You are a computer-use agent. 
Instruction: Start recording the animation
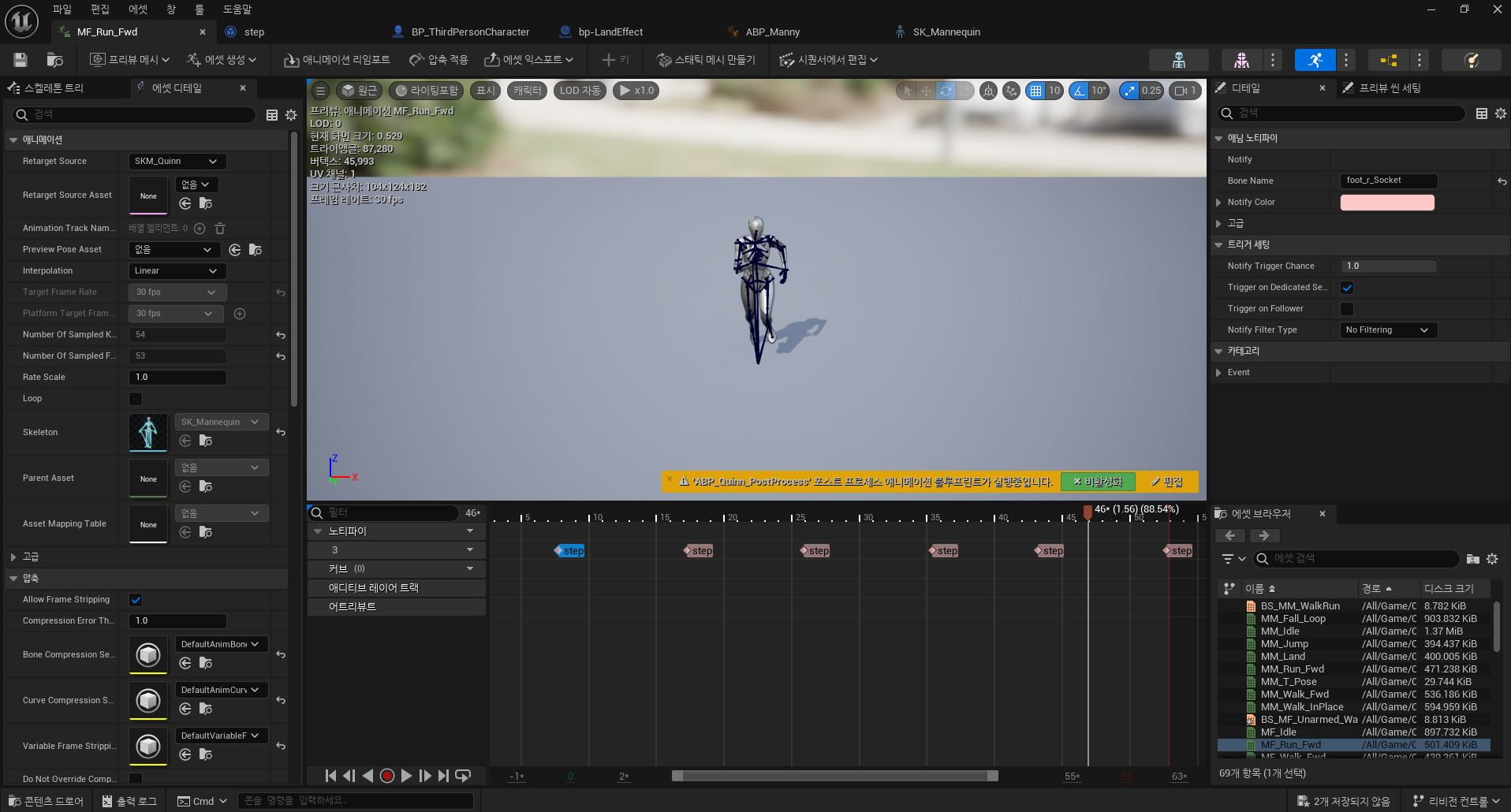(x=386, y=776)
